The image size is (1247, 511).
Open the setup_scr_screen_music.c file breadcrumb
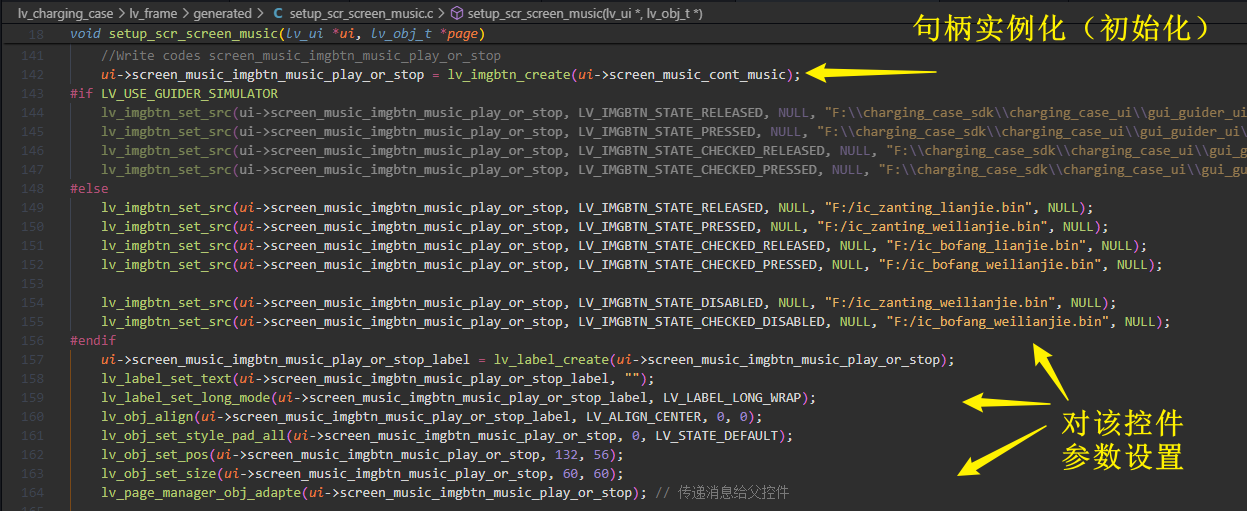coord(362,13)
